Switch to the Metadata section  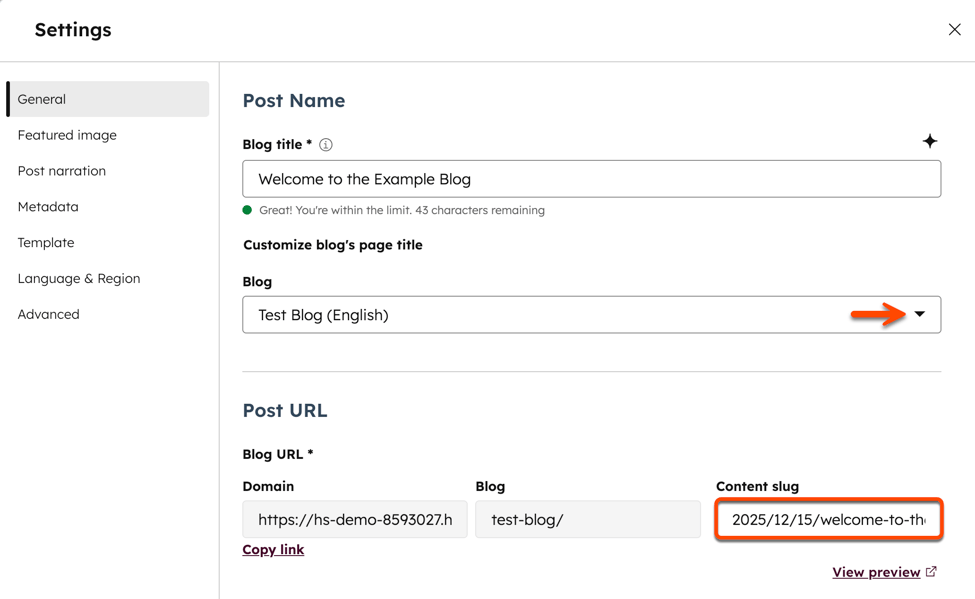click(x=48, y=207)
